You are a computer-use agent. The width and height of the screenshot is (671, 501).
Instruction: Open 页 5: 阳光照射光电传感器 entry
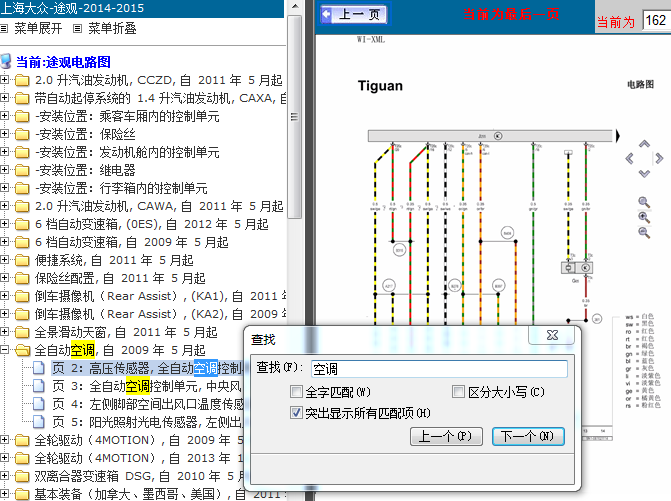click(148, 422)
